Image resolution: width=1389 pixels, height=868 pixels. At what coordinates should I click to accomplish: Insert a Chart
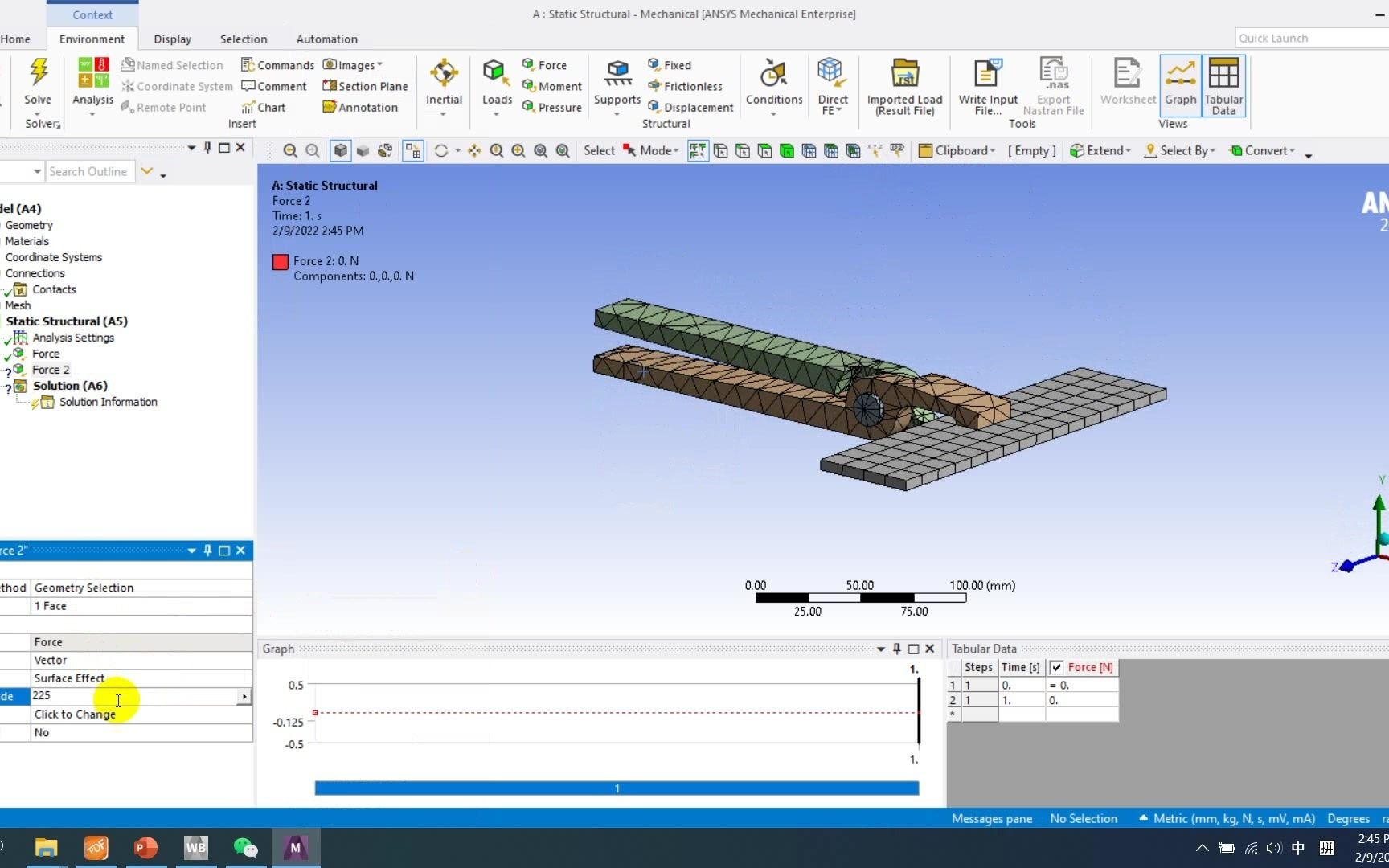pyautogui.click(x=264, y=107)
